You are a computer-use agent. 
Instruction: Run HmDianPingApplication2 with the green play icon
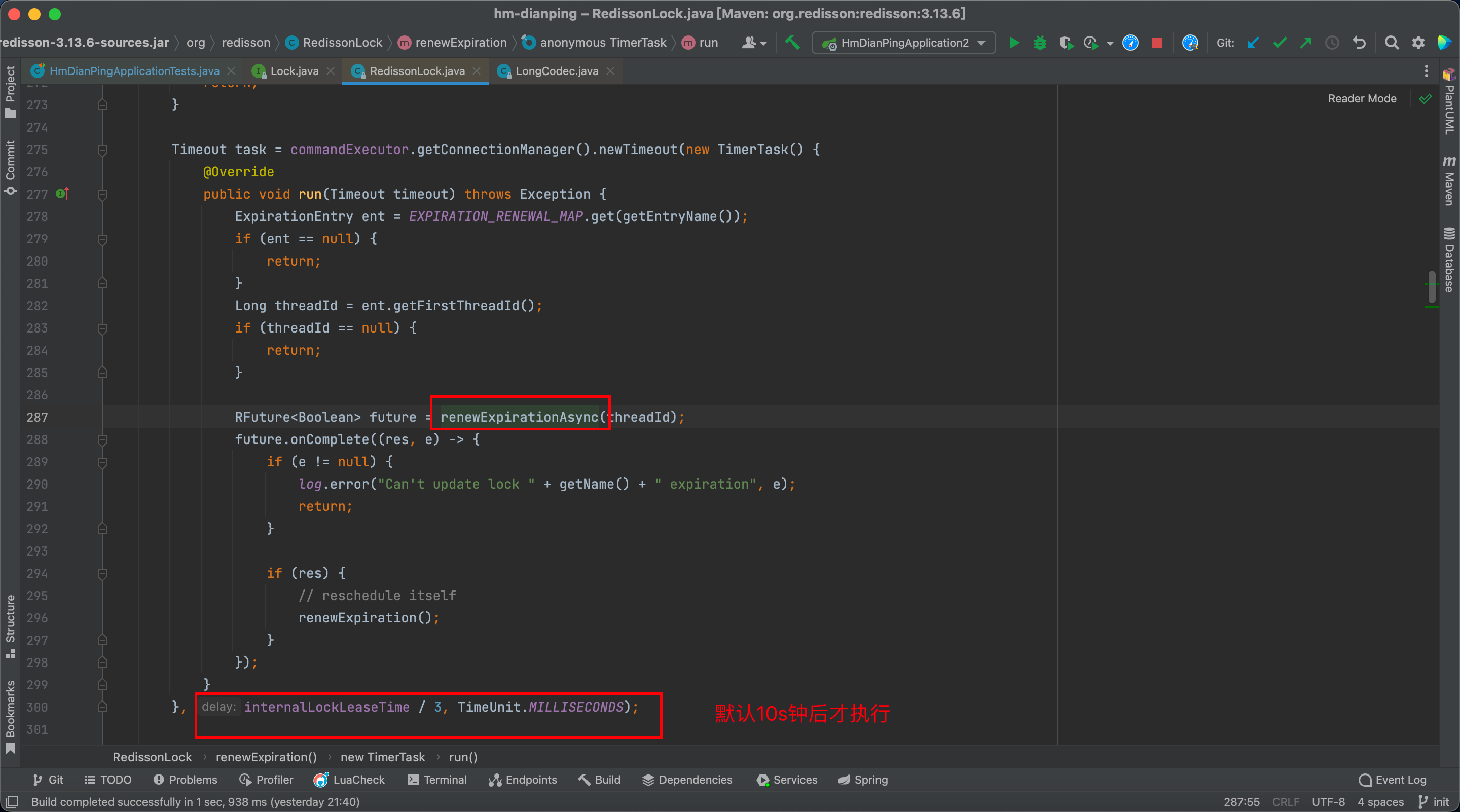click(x=1014, y=43)
